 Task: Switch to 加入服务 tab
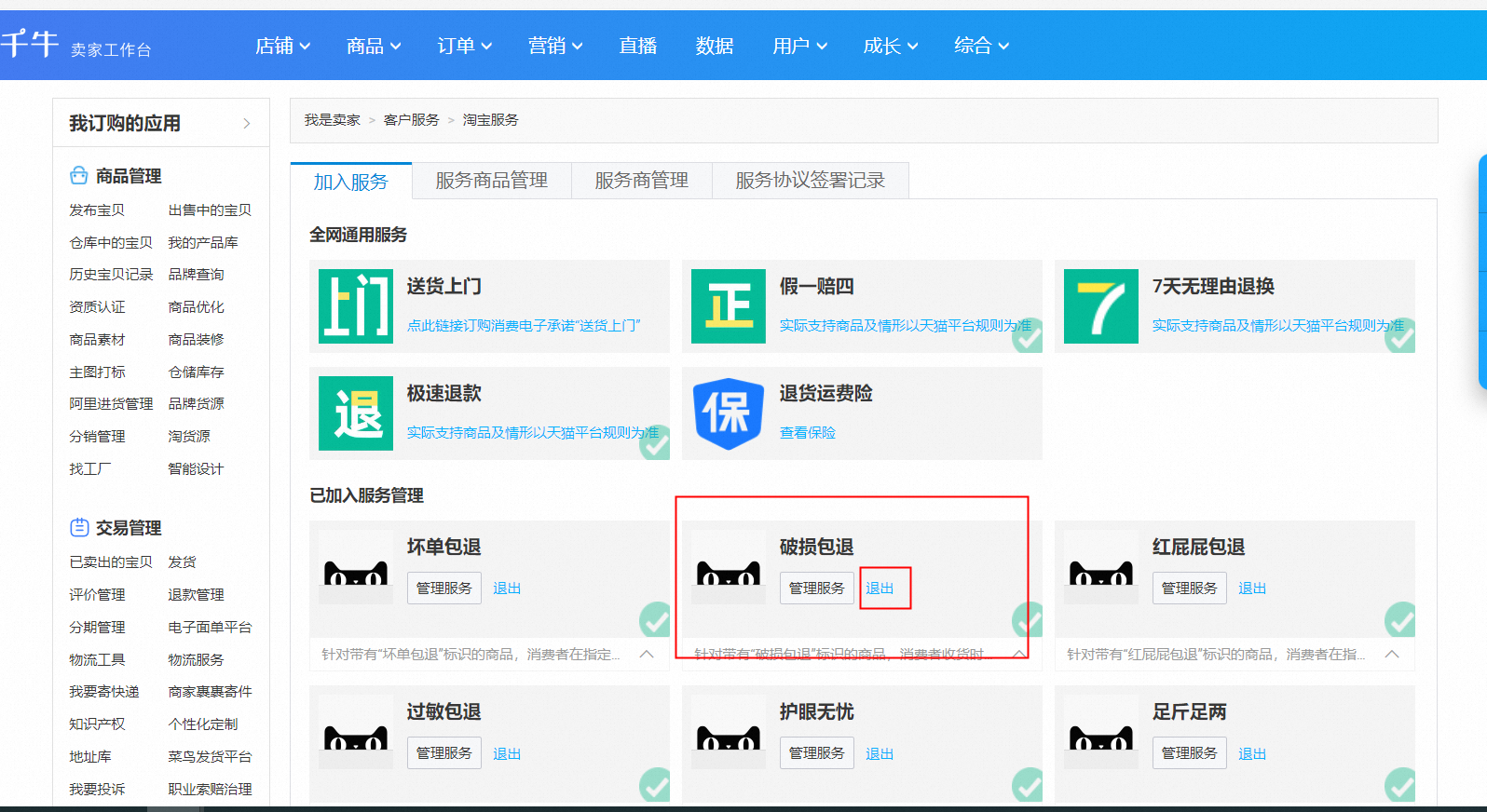(x=351, y=181)
